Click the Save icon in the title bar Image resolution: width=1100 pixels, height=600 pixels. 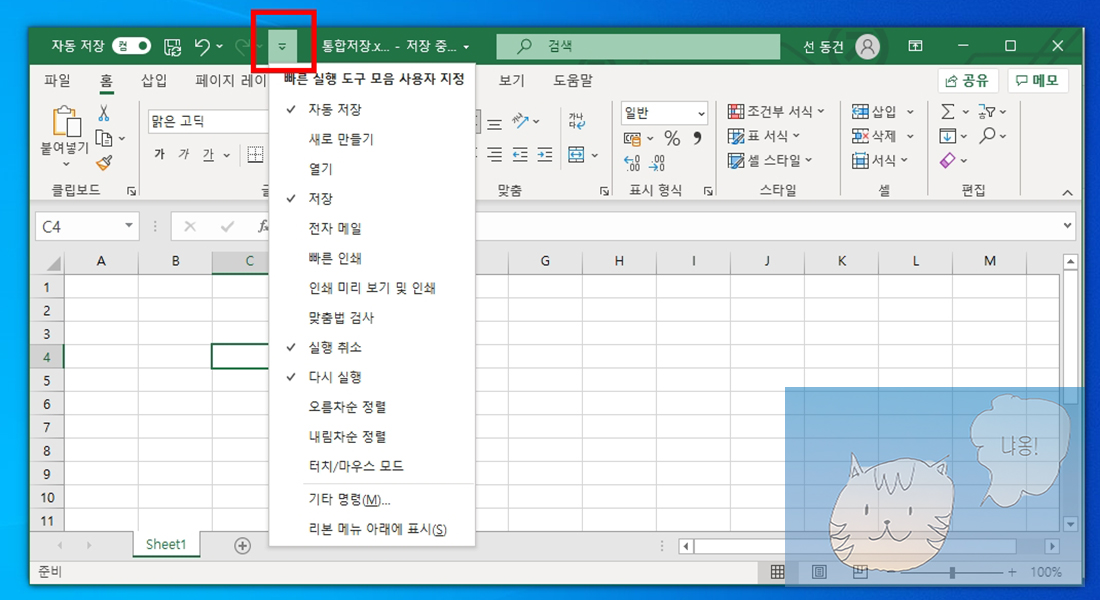pos(173,46)
